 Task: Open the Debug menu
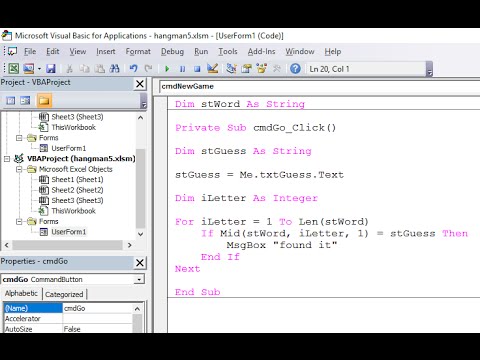[x=172, y=52]
